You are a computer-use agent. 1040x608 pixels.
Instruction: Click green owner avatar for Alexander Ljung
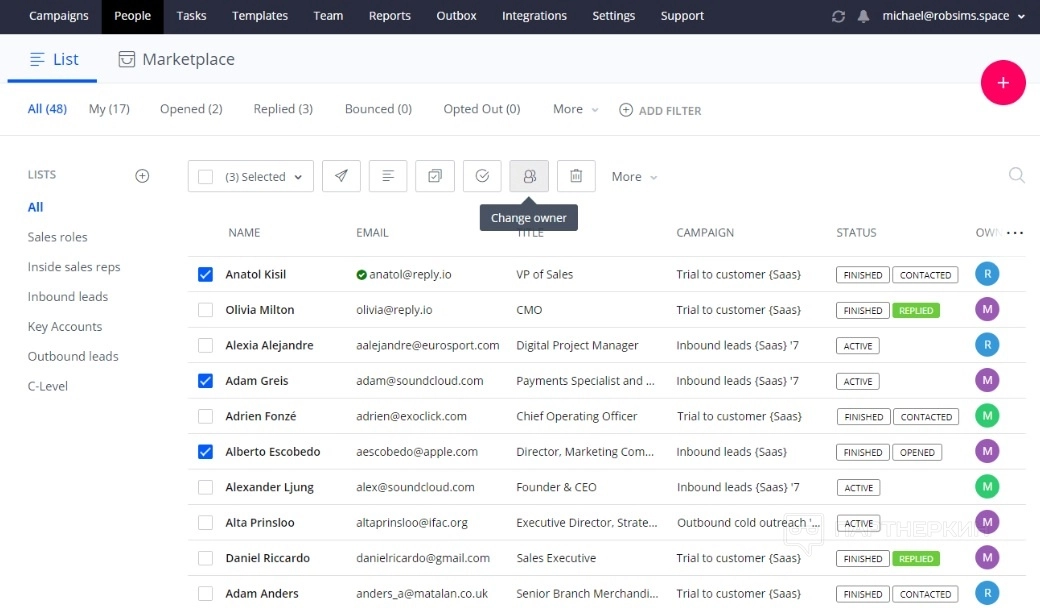pos(987,487)
